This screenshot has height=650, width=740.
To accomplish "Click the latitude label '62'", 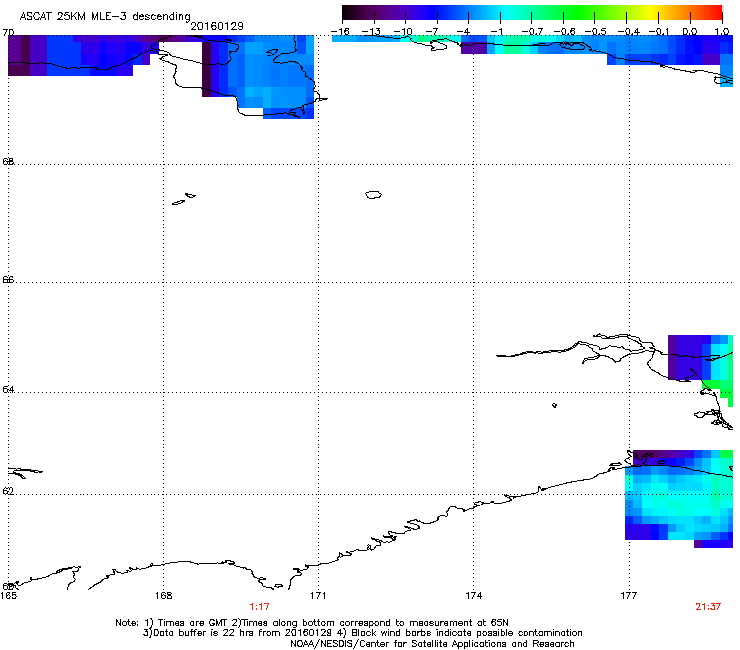I will [x=8, y=491].
